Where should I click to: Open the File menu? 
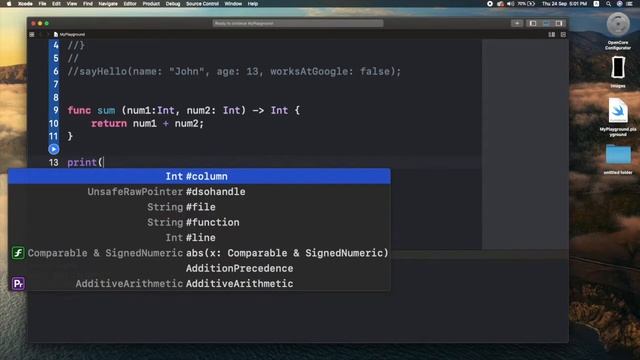(x=42, y=4)
